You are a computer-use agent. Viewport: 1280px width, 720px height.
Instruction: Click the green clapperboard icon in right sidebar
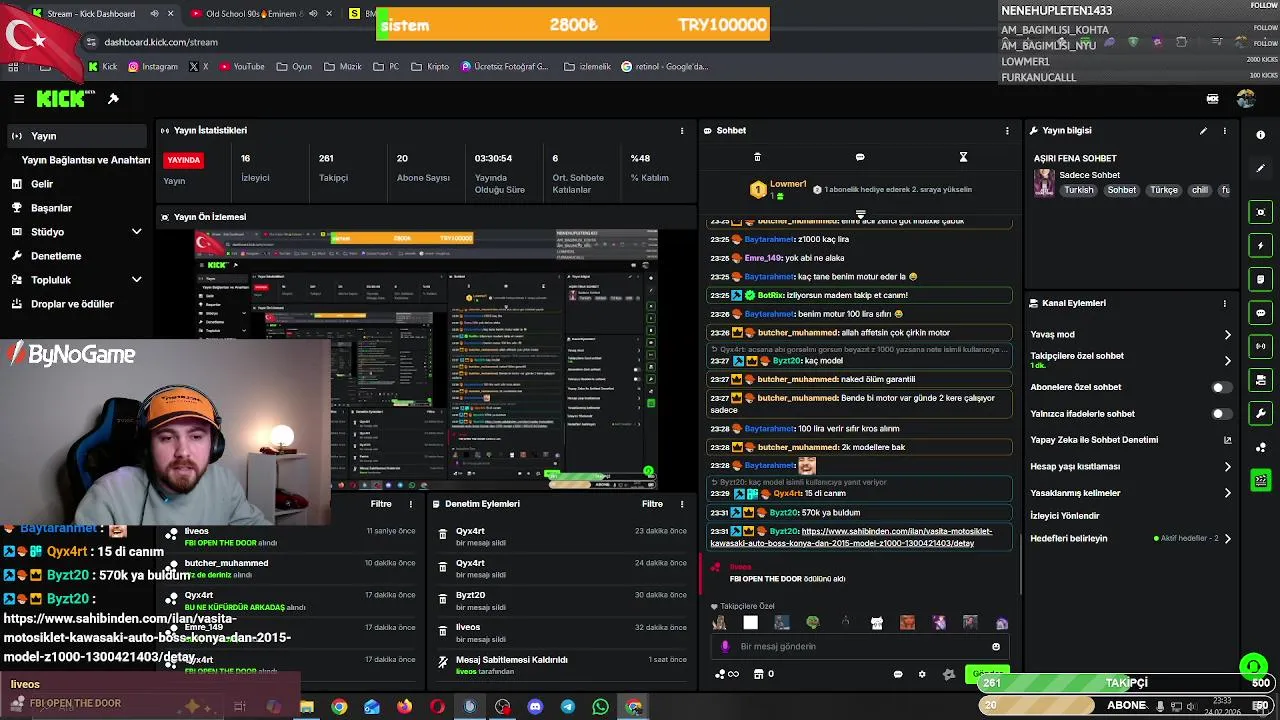[1260, 480]
